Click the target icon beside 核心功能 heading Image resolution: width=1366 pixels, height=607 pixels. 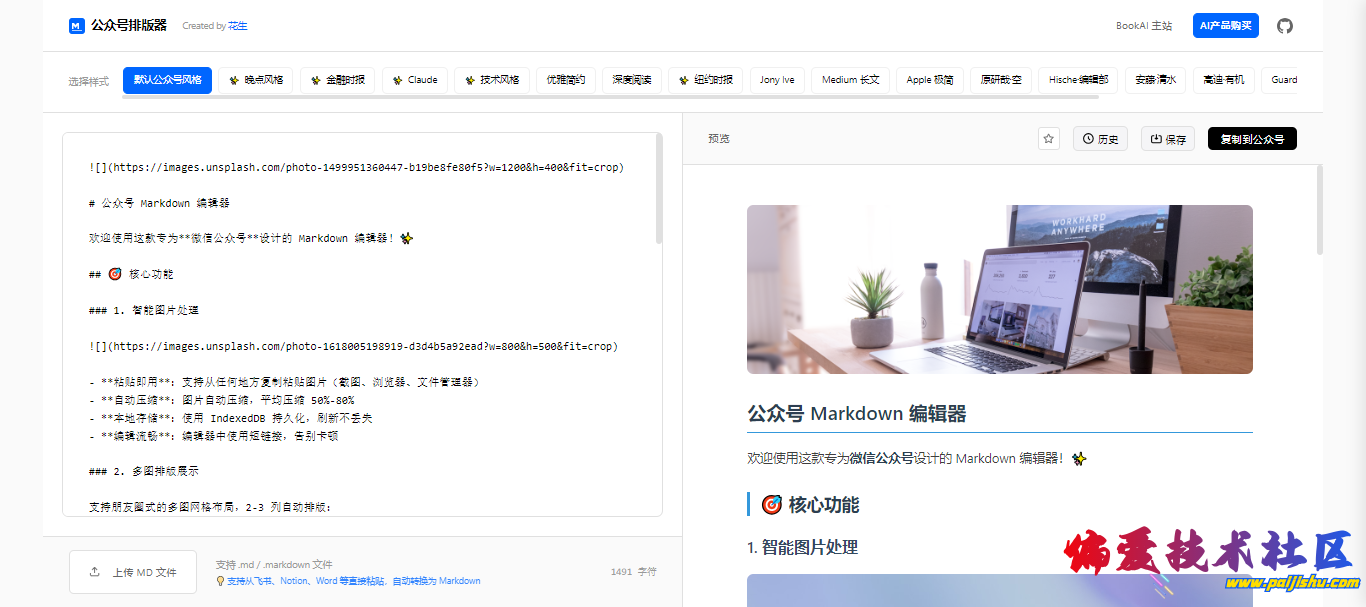pos(771,505)
